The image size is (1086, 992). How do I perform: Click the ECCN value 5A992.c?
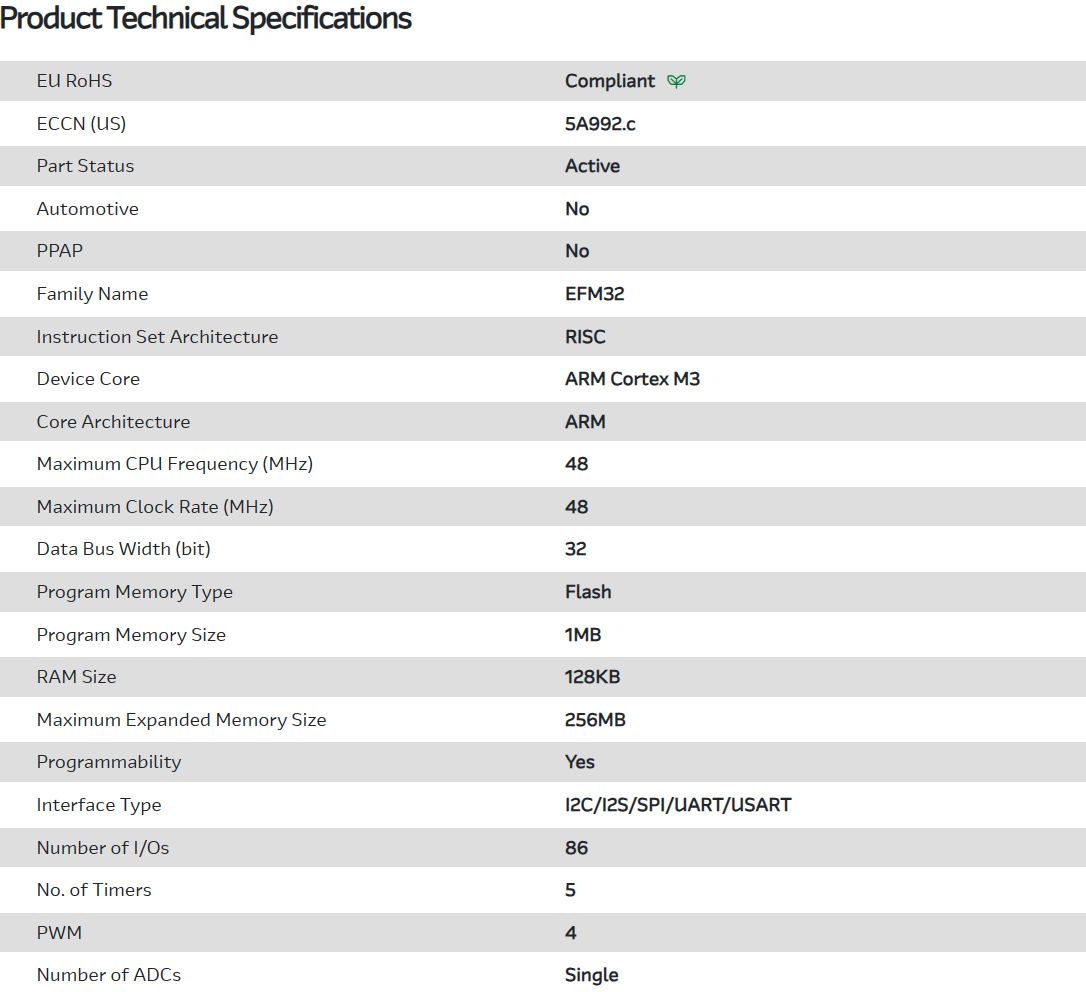click(600, 124)
